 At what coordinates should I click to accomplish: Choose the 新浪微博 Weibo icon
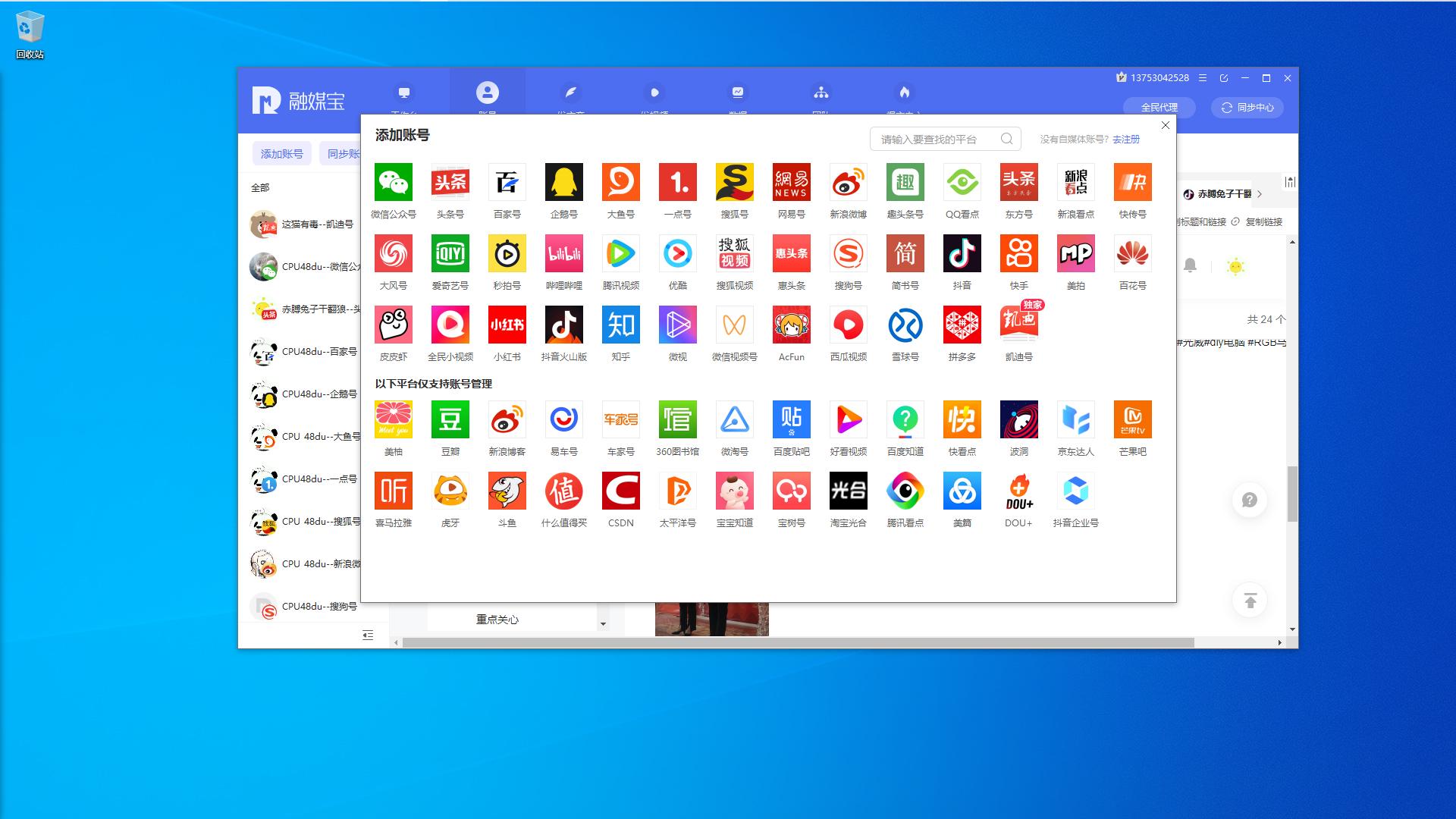pyautogui.click(x=848, y=182)
